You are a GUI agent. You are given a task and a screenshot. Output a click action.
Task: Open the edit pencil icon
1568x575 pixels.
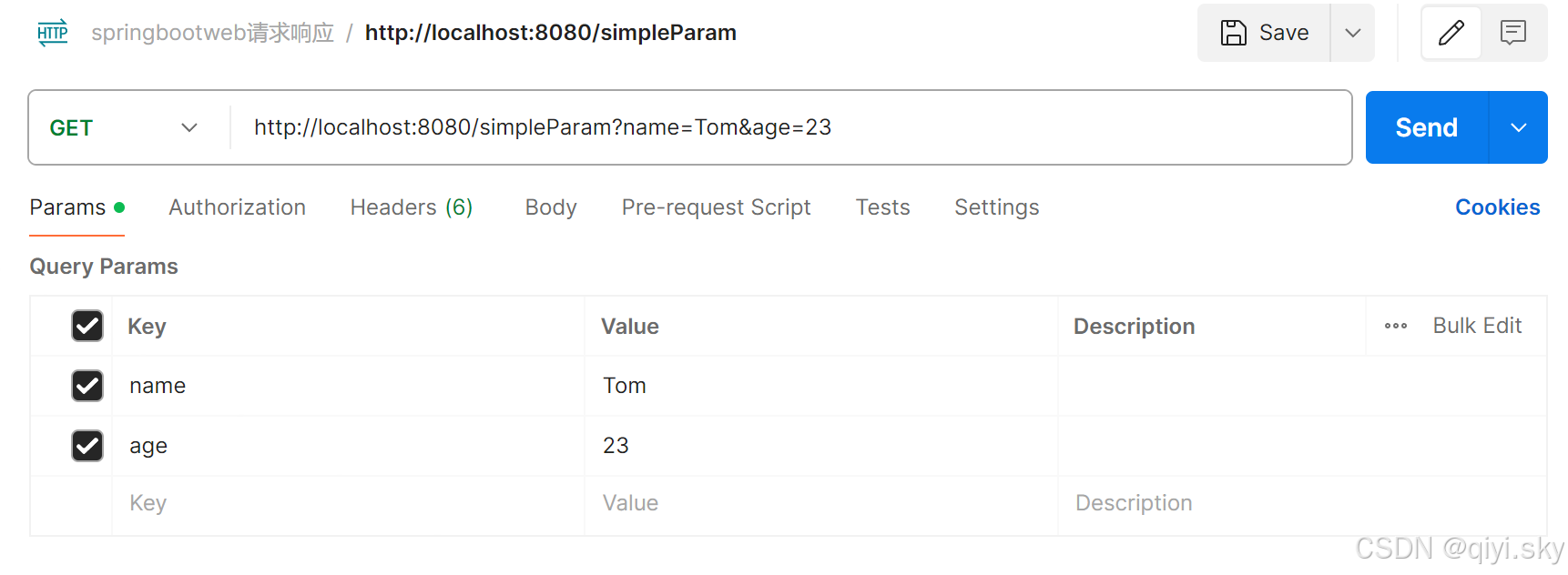coord(1451,33)
